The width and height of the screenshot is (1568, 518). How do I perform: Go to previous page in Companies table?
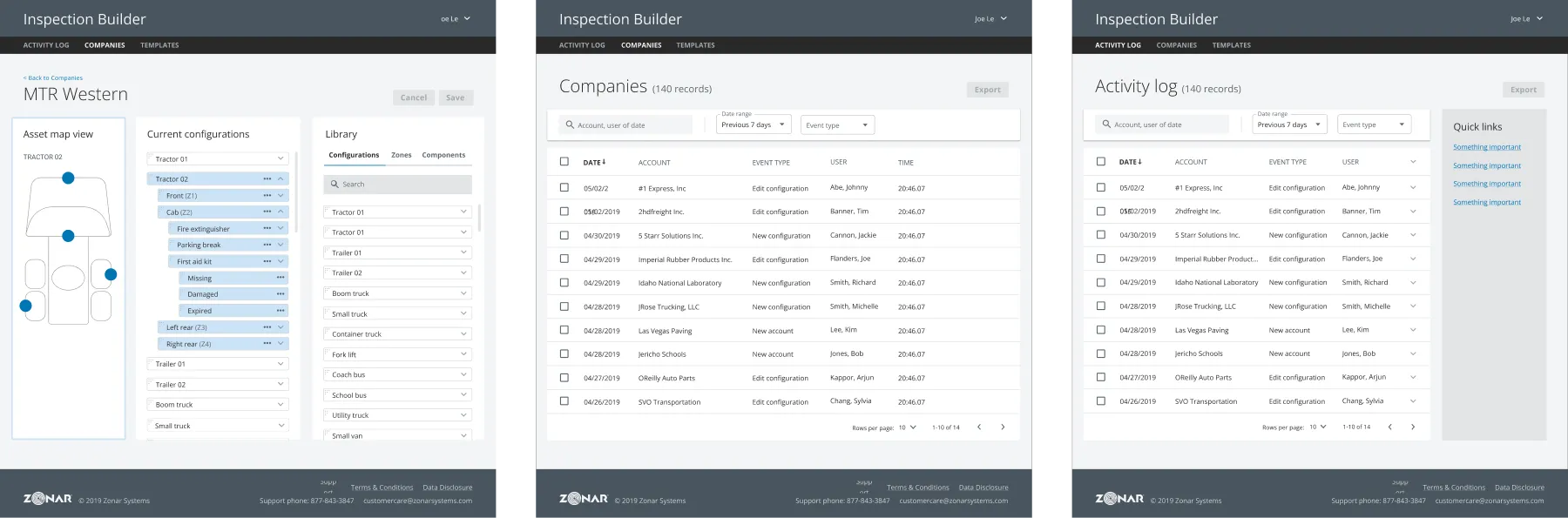pos(979,427)
